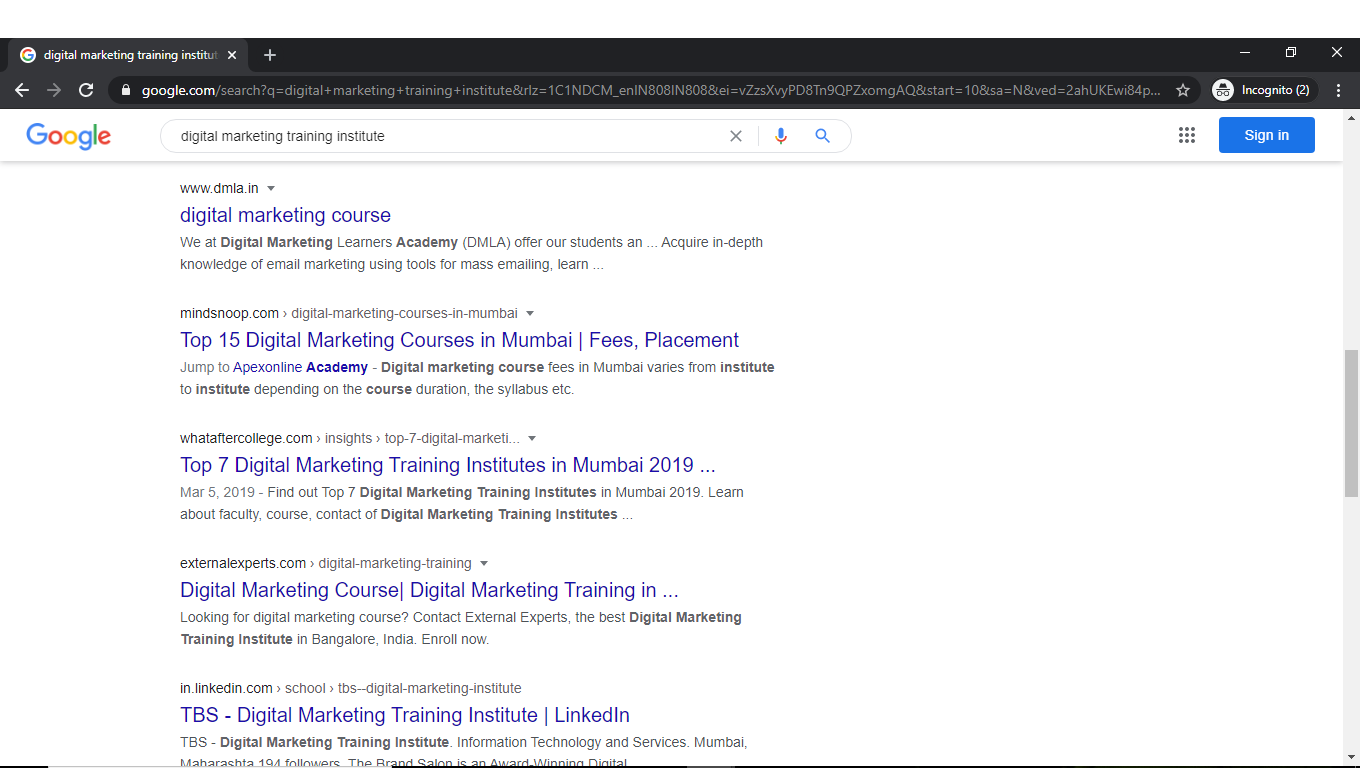The width and height of the screenshot is (1360, 768).
Task: Click the vertical scrollbar thumb
Action: pos(1351,423)
